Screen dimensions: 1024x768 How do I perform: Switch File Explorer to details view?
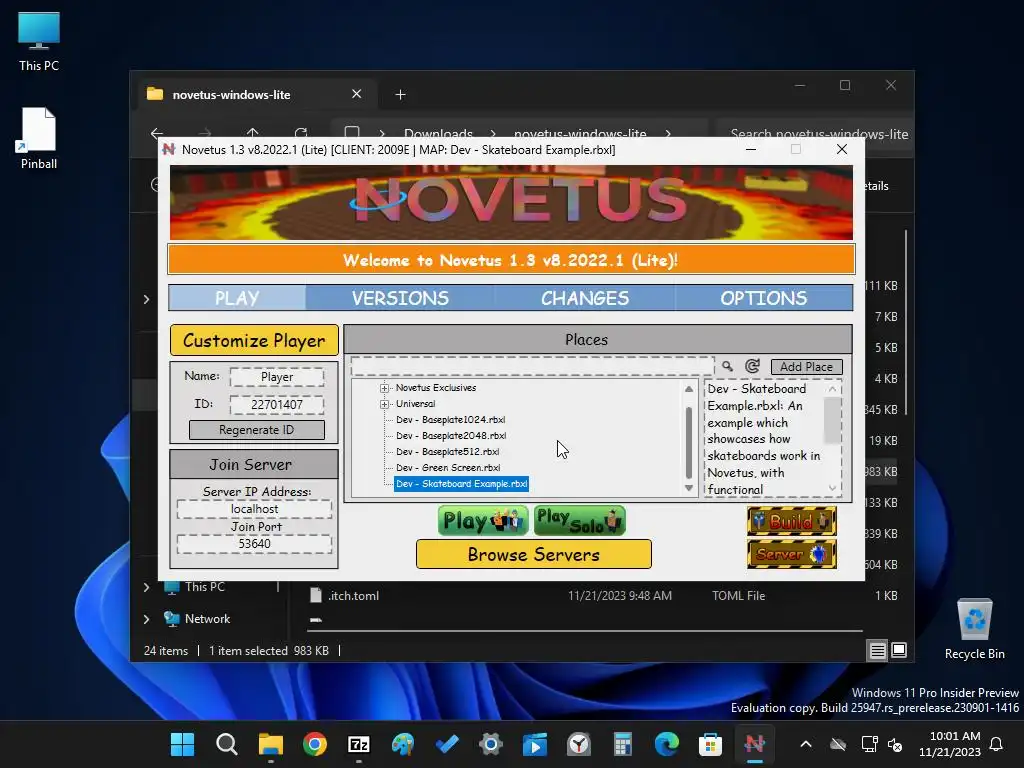(877, 650)
